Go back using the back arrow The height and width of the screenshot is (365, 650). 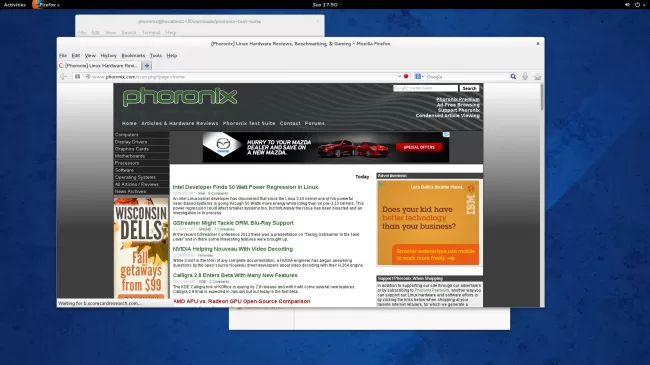[64, 77]
